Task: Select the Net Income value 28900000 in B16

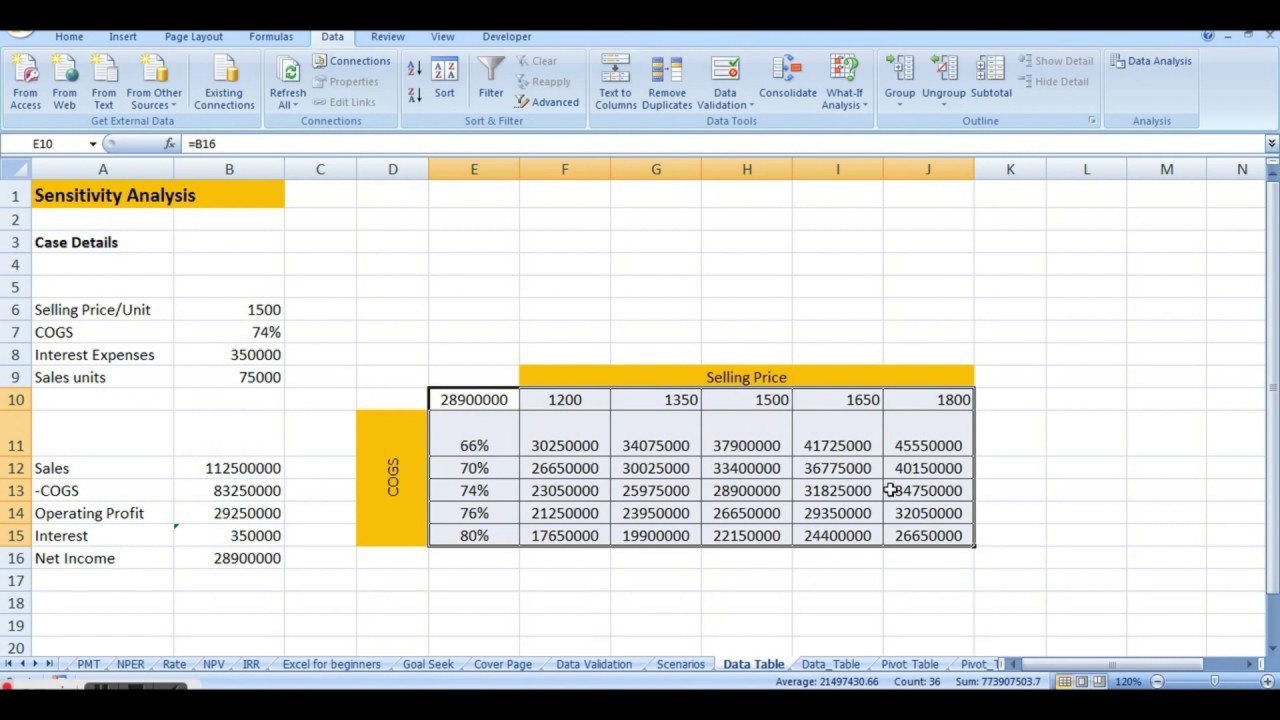Action: (x=229, y=558)
